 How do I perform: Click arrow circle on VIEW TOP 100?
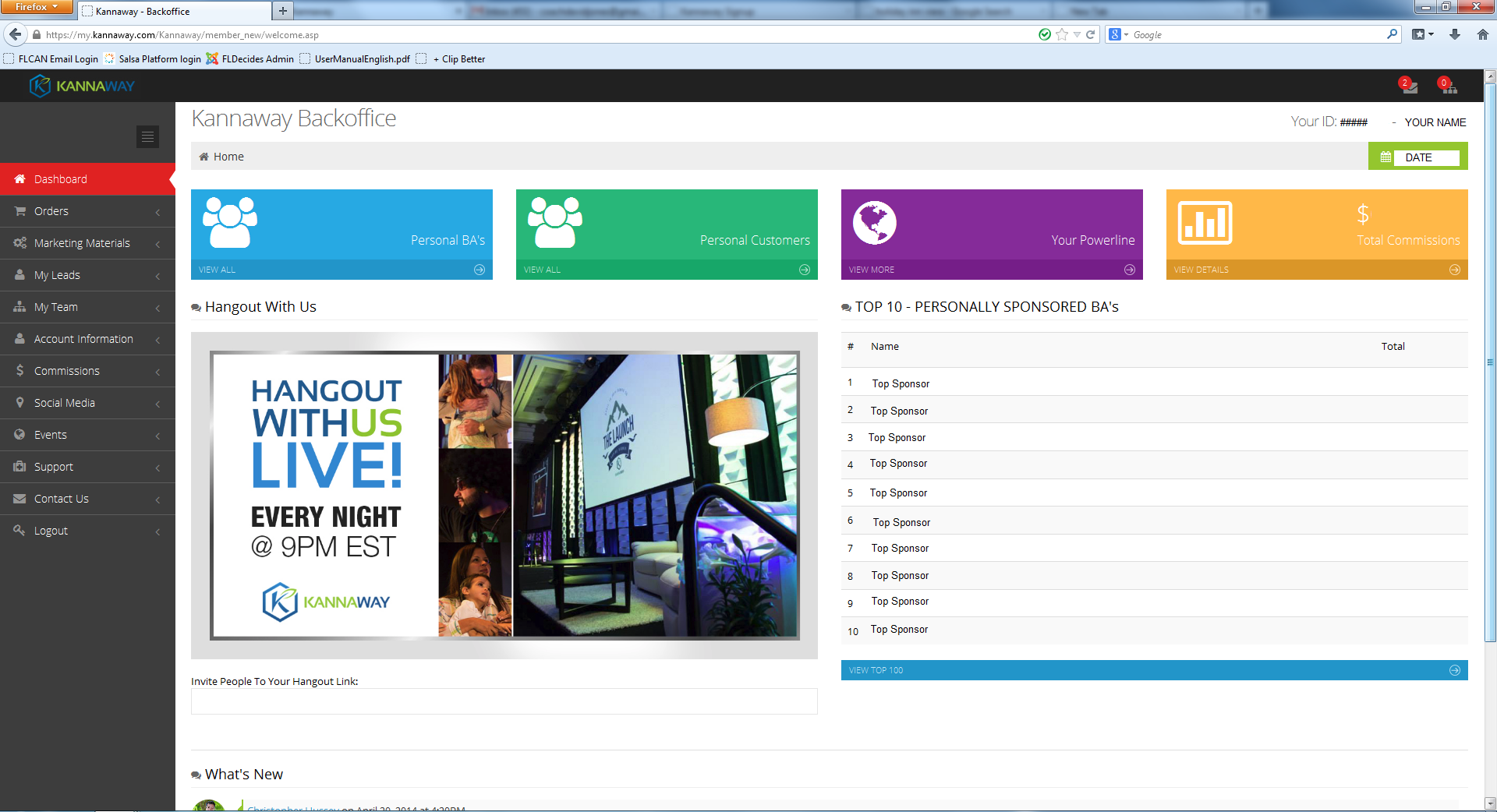(1455, 670)
